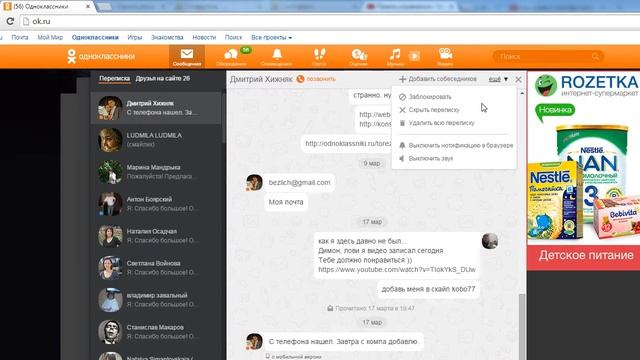Reload the page with the browser refresh icon
The height and width of the screenshot is (360, 640).
click(x=10, y=21)
